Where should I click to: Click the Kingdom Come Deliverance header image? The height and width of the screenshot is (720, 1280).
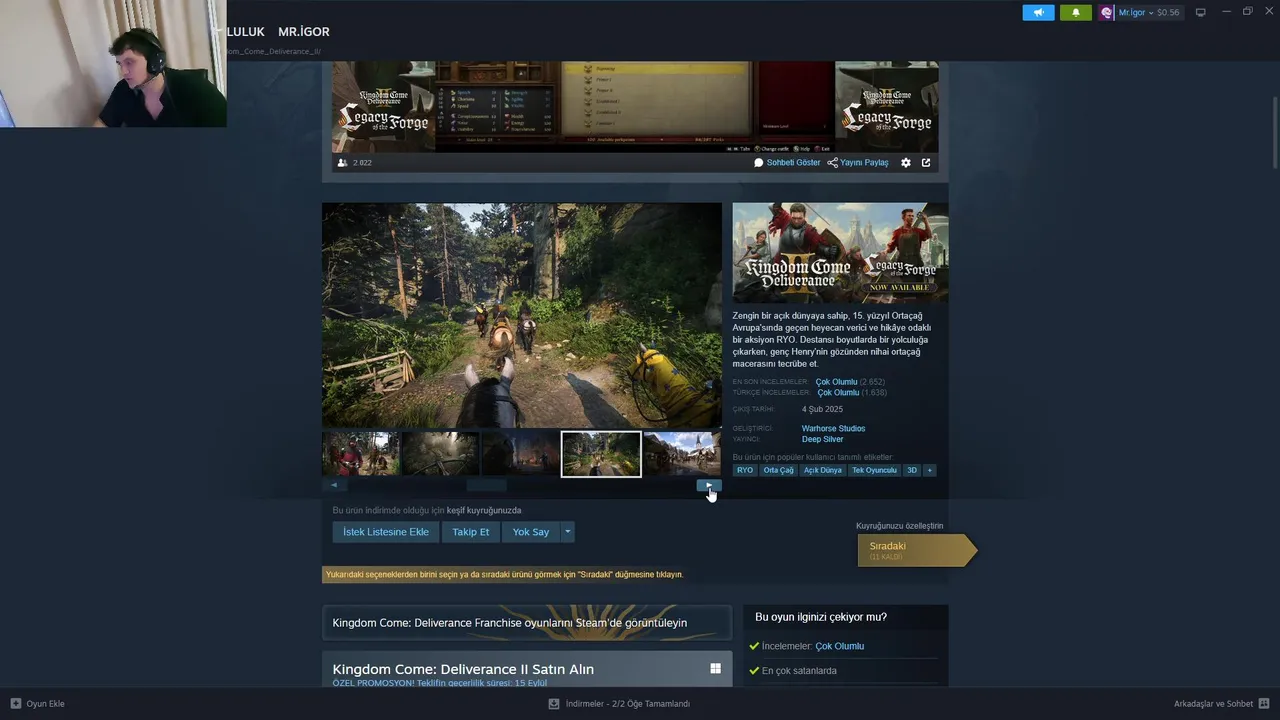click(x=840, y=253)
